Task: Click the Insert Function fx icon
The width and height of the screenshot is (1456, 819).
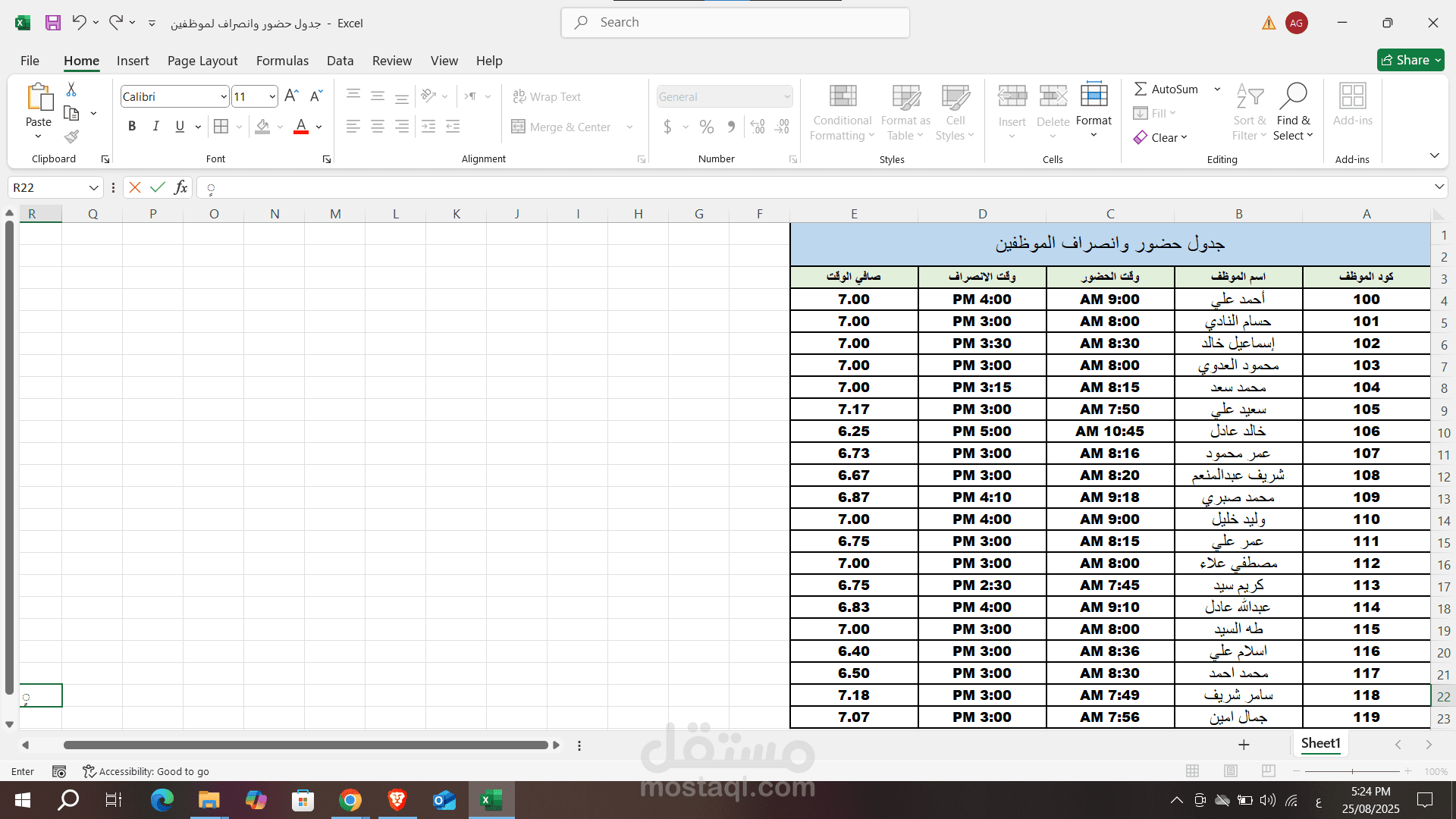Action: pyautogui.click(x=180, y=187)
